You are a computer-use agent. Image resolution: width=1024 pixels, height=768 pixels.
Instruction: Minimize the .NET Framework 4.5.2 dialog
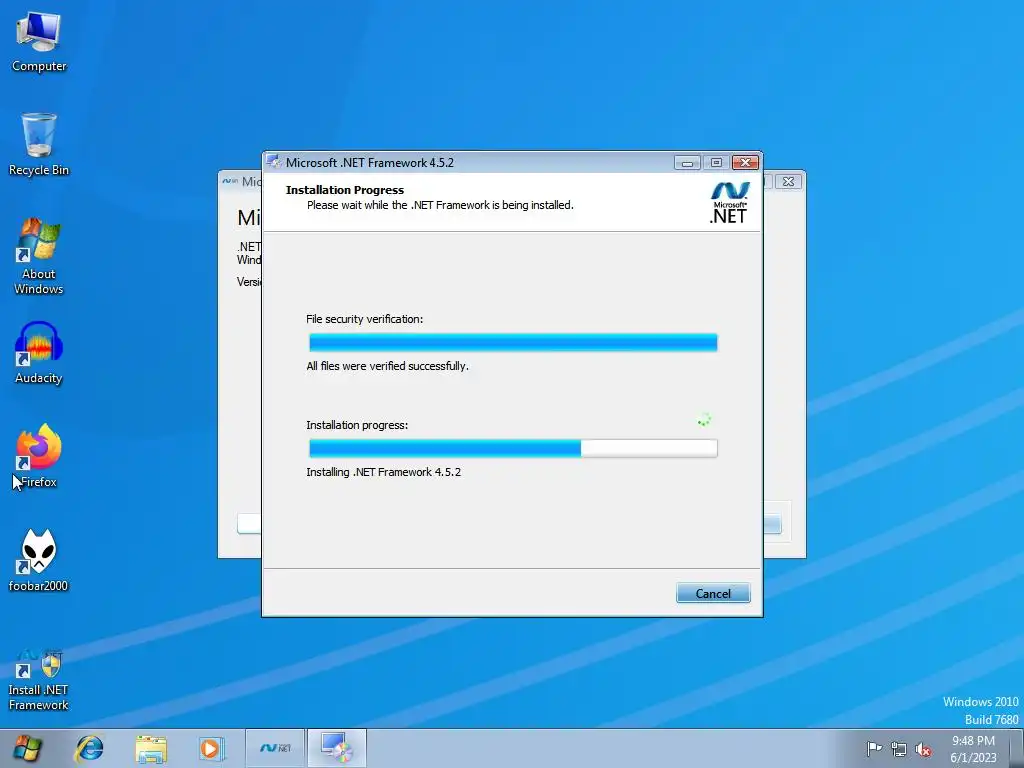tap(687, 163)
